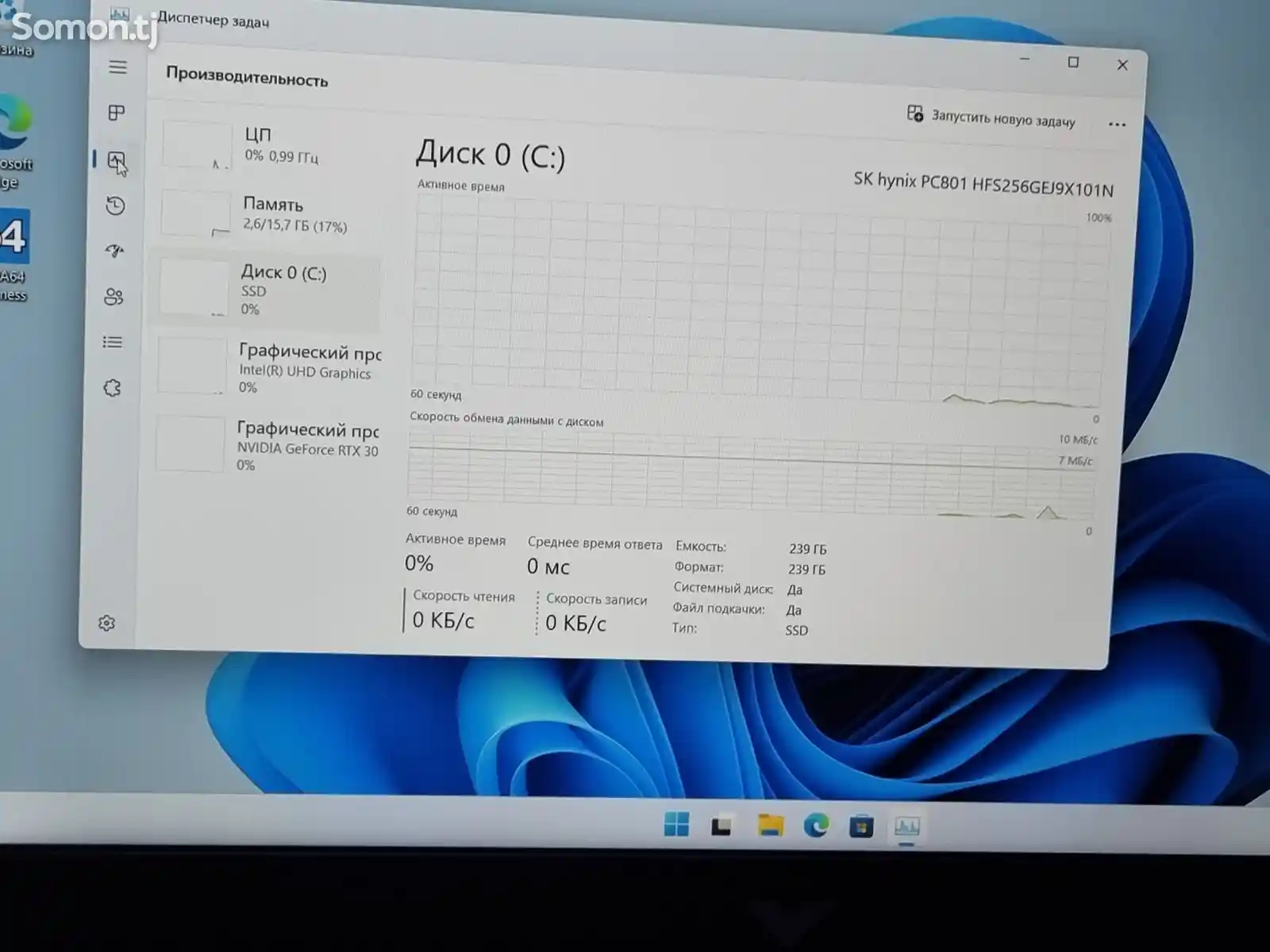Click the Тип SSD value
Screen dimensions: 1270x952
tap(796, 631)
